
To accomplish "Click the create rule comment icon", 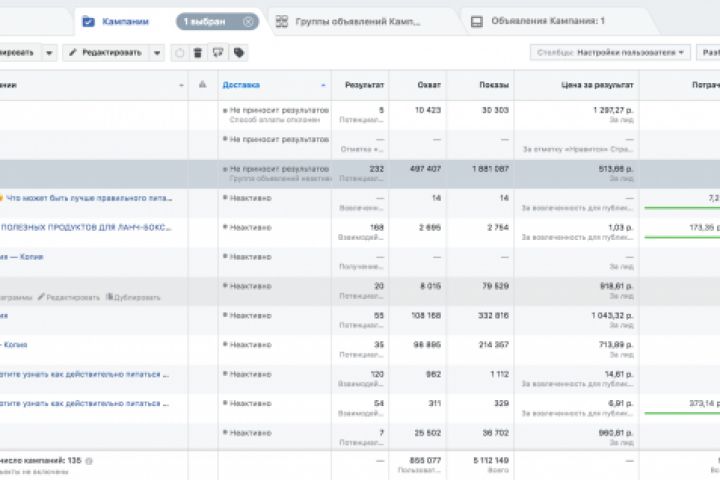I will point(218,53).
